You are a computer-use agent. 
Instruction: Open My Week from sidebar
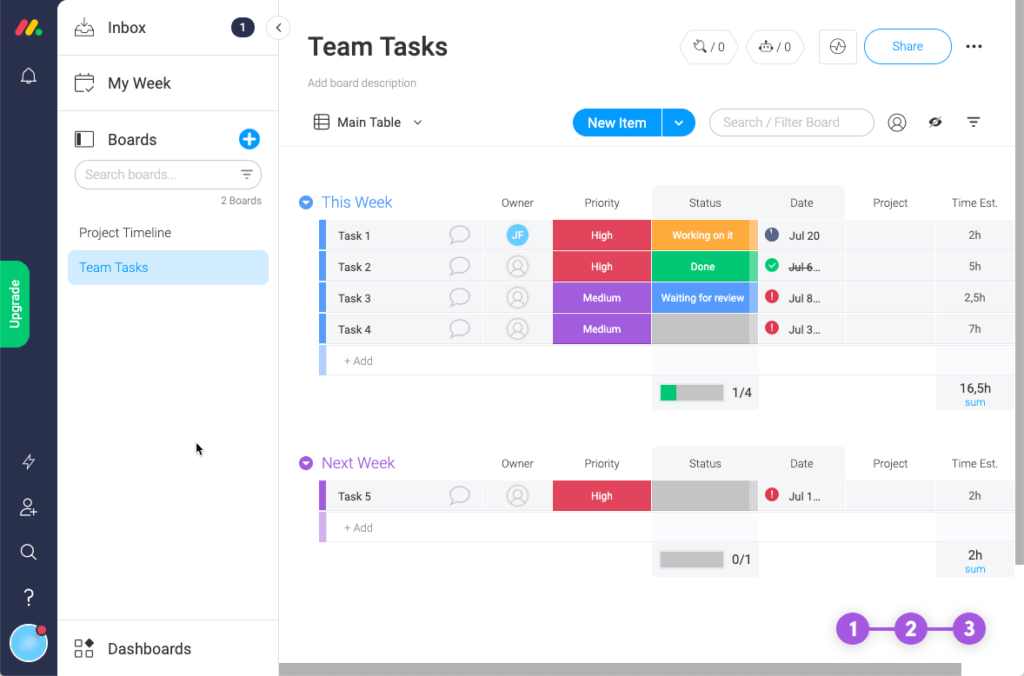139,83
